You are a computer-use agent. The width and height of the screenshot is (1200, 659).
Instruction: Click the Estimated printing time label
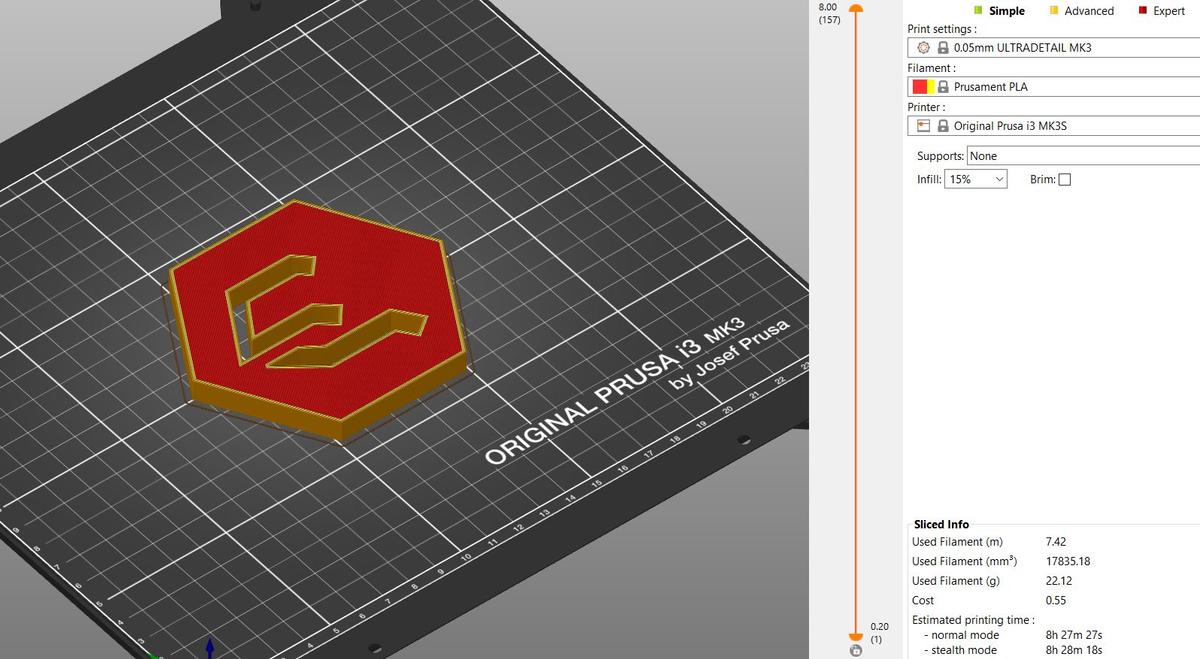973,620
